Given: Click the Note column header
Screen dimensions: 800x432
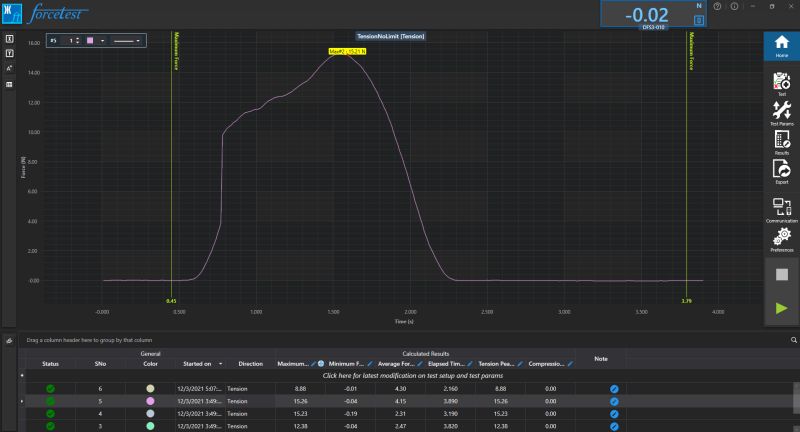Looking at the screenshot, I should click(601, 359).
